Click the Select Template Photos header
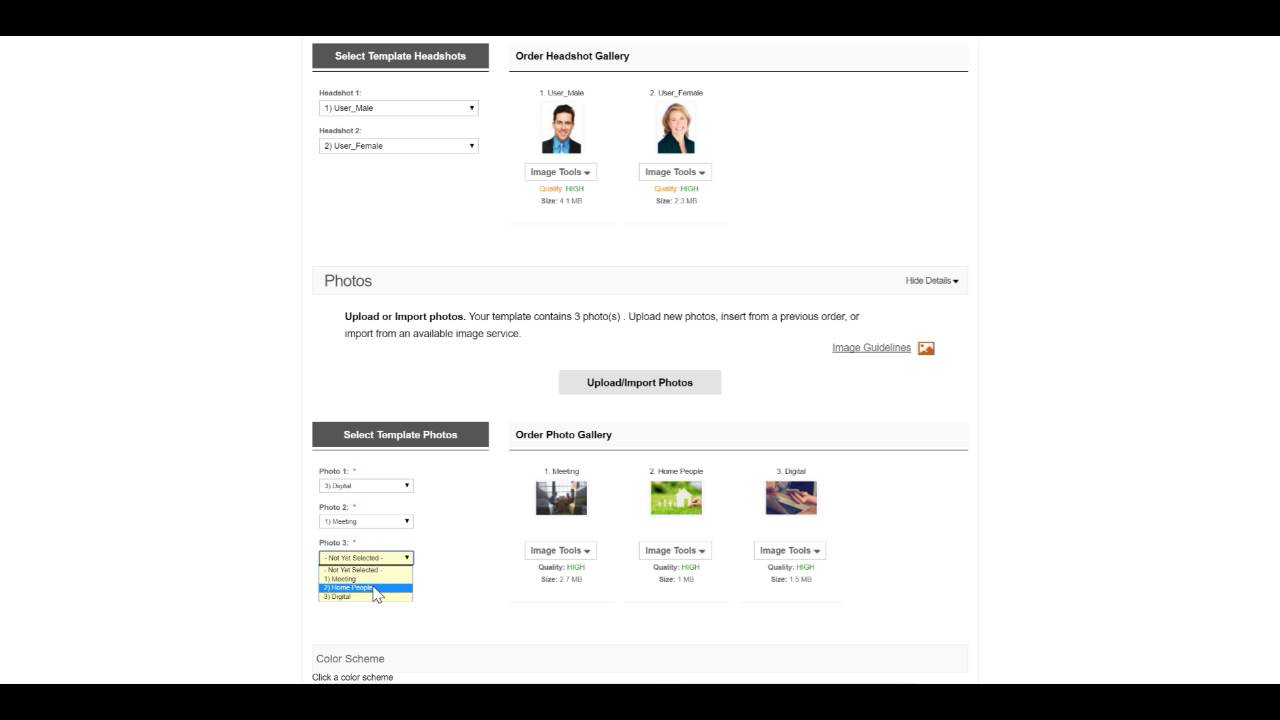Screen dimensions: 1280x720 [400, 435]
